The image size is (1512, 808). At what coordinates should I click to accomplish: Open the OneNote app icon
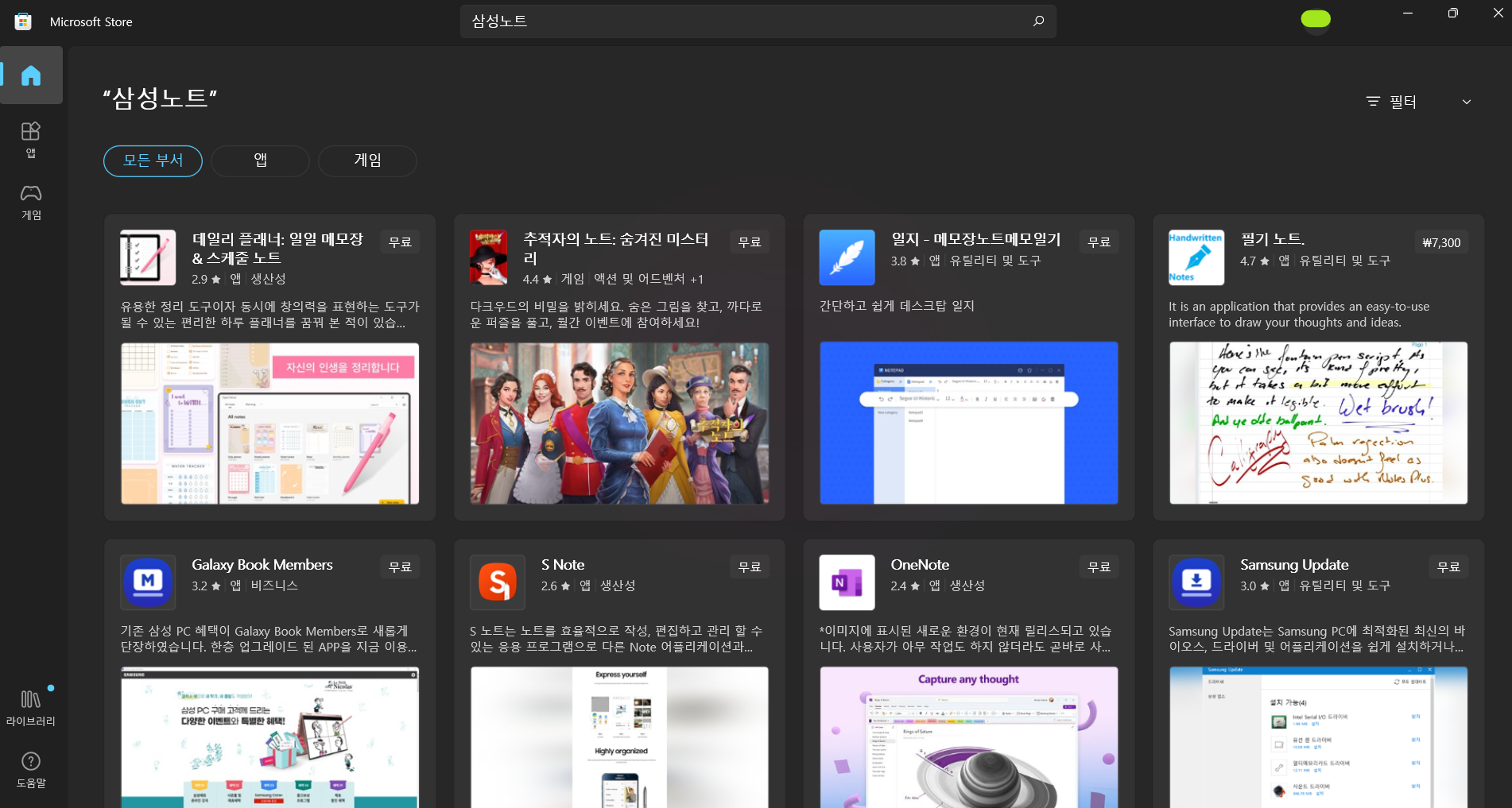click(847, 582)
